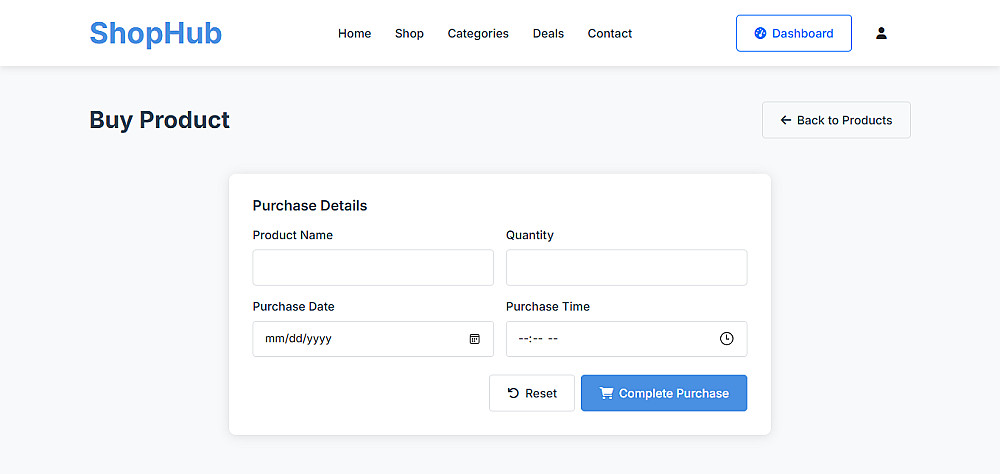
Task: Click the circular arrow Reset icon
Action: (x=513, y=393)
